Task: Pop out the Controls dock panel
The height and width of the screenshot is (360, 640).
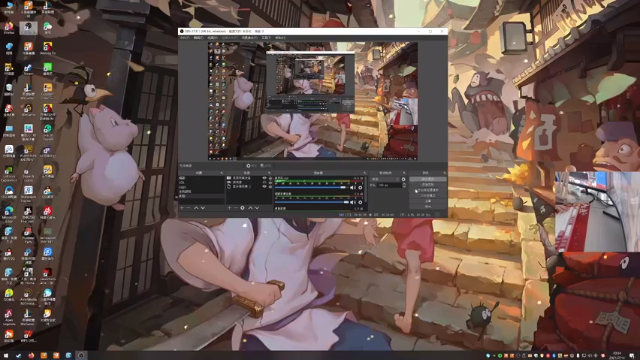Action: point(444,173)
